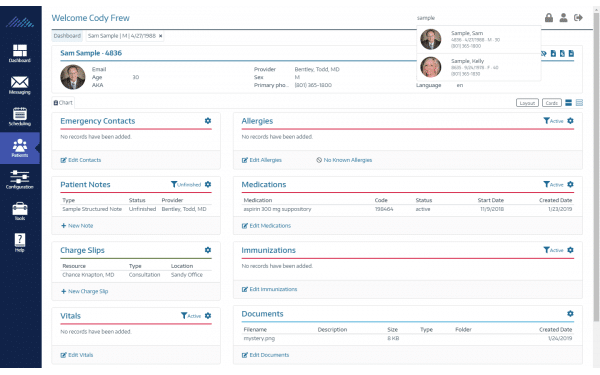Open Vitals card settings gear

click(208, 316)
